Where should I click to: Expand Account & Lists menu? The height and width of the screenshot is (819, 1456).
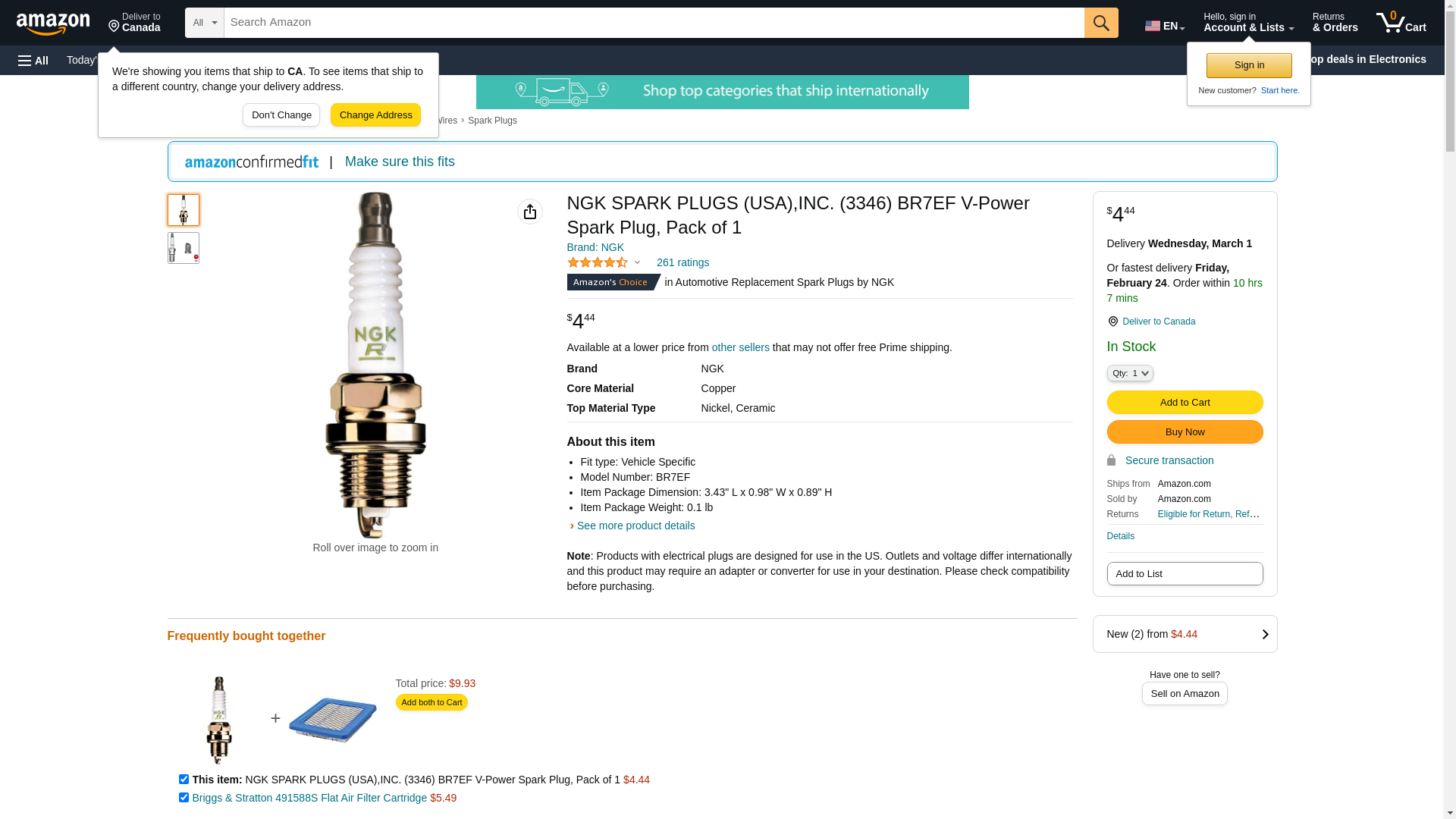tap(1248, 23)
